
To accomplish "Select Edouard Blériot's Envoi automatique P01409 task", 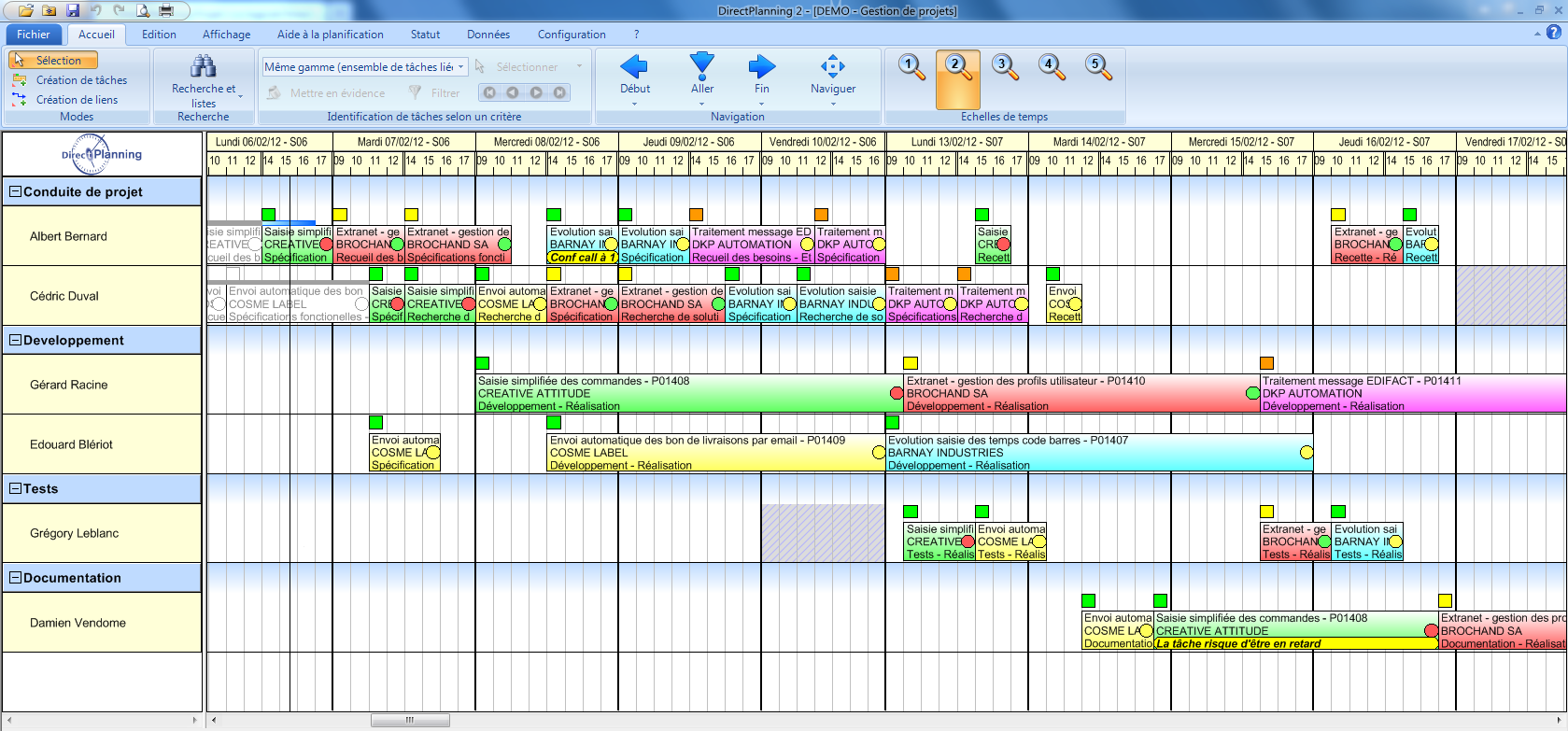I will [x=715, y=453].
